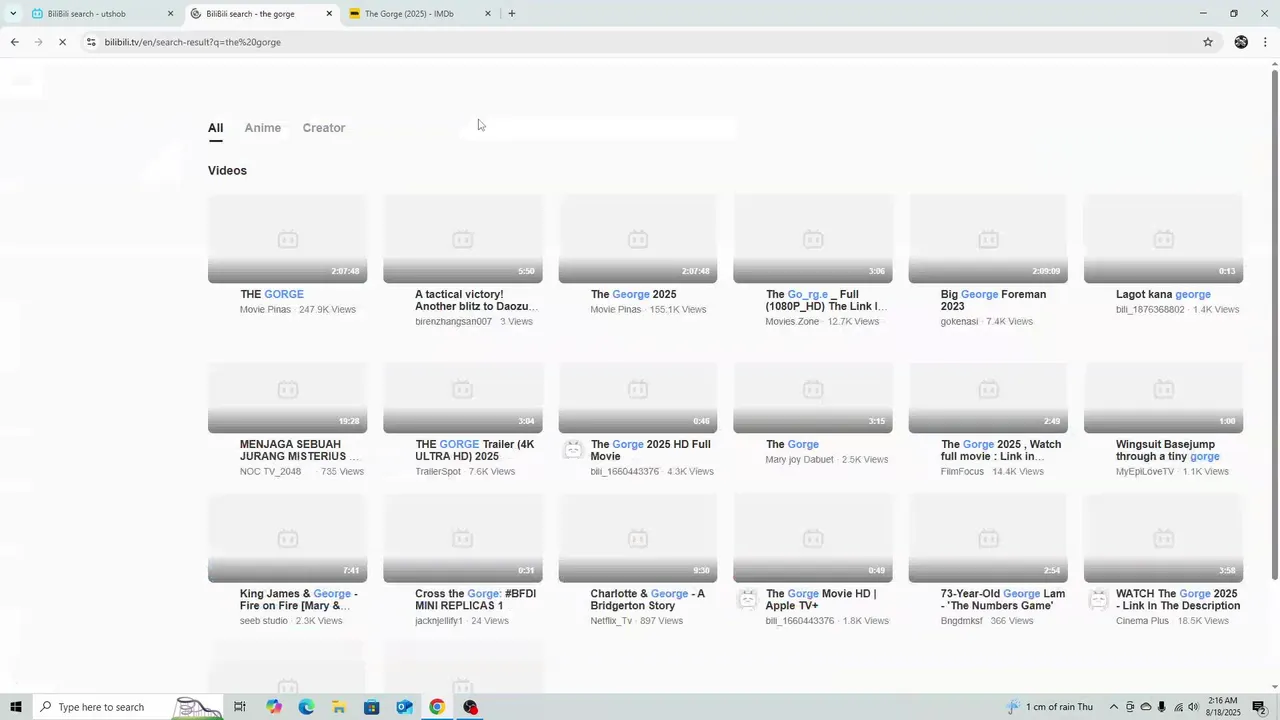Click channel name 'Cinema Plus'
The height and width of the screenshot is (720, 1280).
pyautogui.click(x=1142, y=621)
